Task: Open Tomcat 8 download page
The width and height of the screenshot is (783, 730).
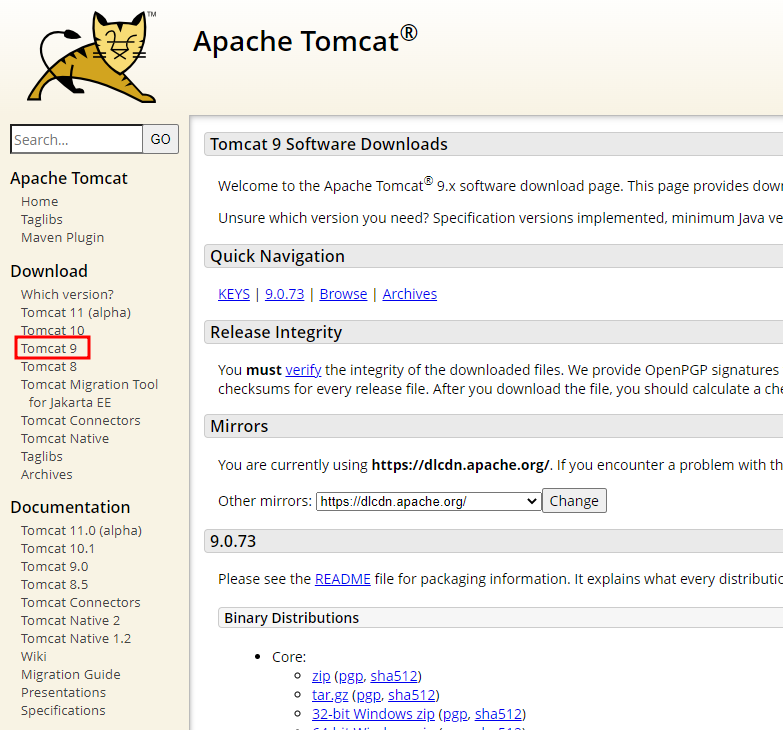Action: pos(48,366)
